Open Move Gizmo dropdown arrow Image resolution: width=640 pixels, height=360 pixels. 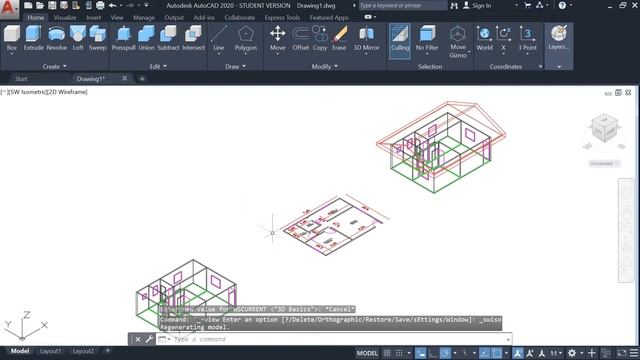(469, 52)
